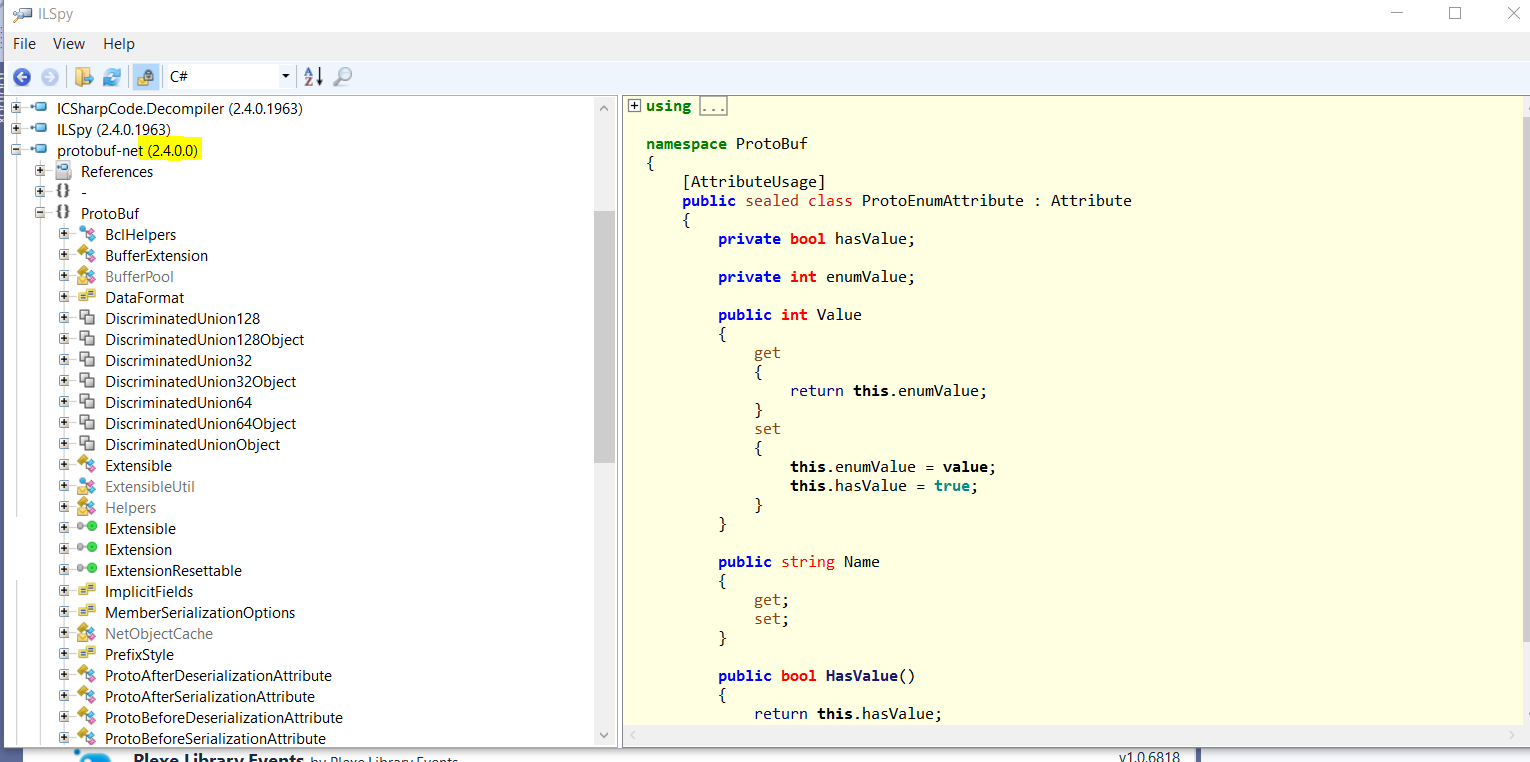Image resolution: width=1530 pixels, height=762 pixels.
Task: Select ProtoAfterDeserializationAttribute in the tree
Action: [x=218, y=676]
